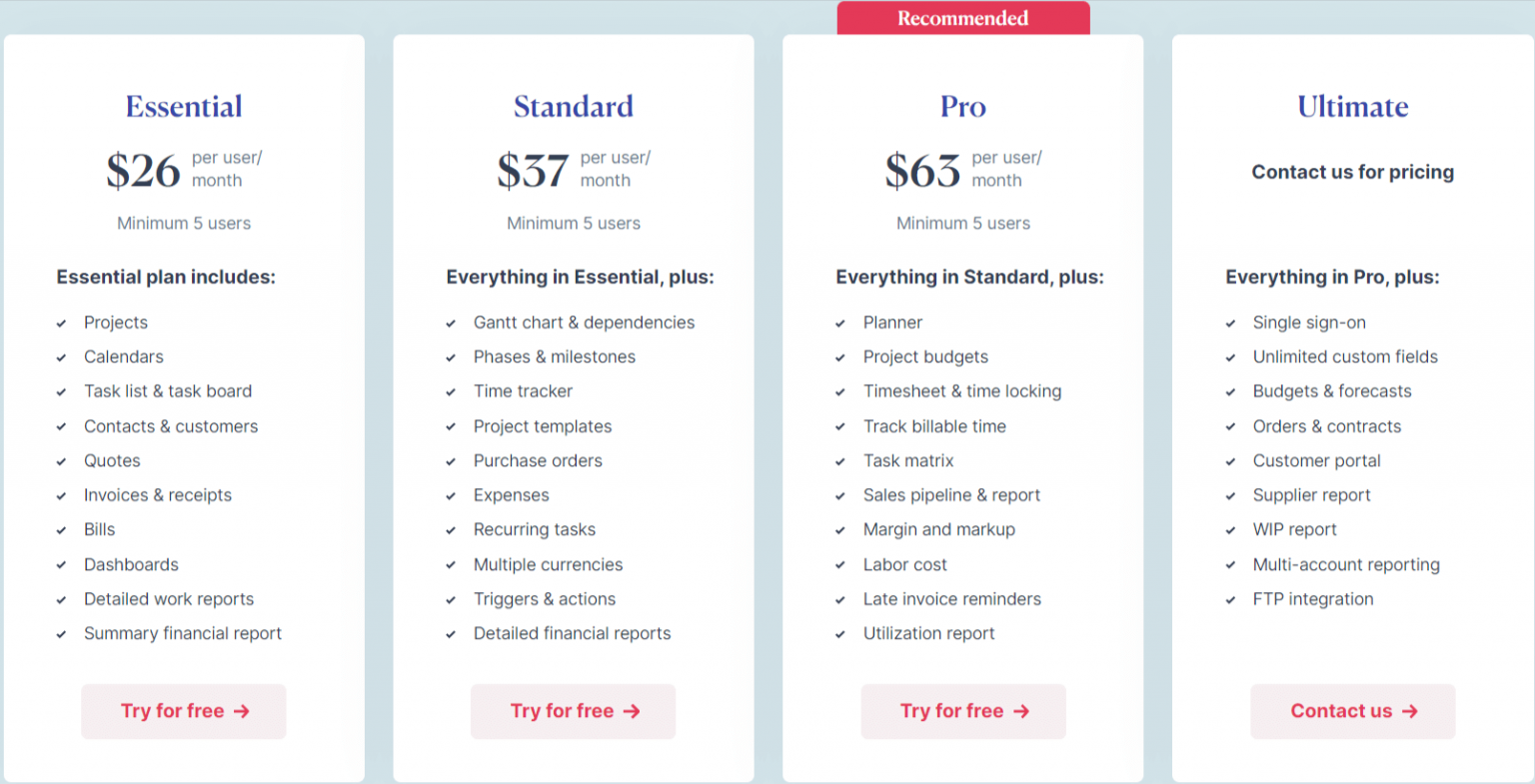The height and width of the screenshot is (784, 1535).
Task: Click Contact us button on Ultimate plan
Action: (1353, 711)
